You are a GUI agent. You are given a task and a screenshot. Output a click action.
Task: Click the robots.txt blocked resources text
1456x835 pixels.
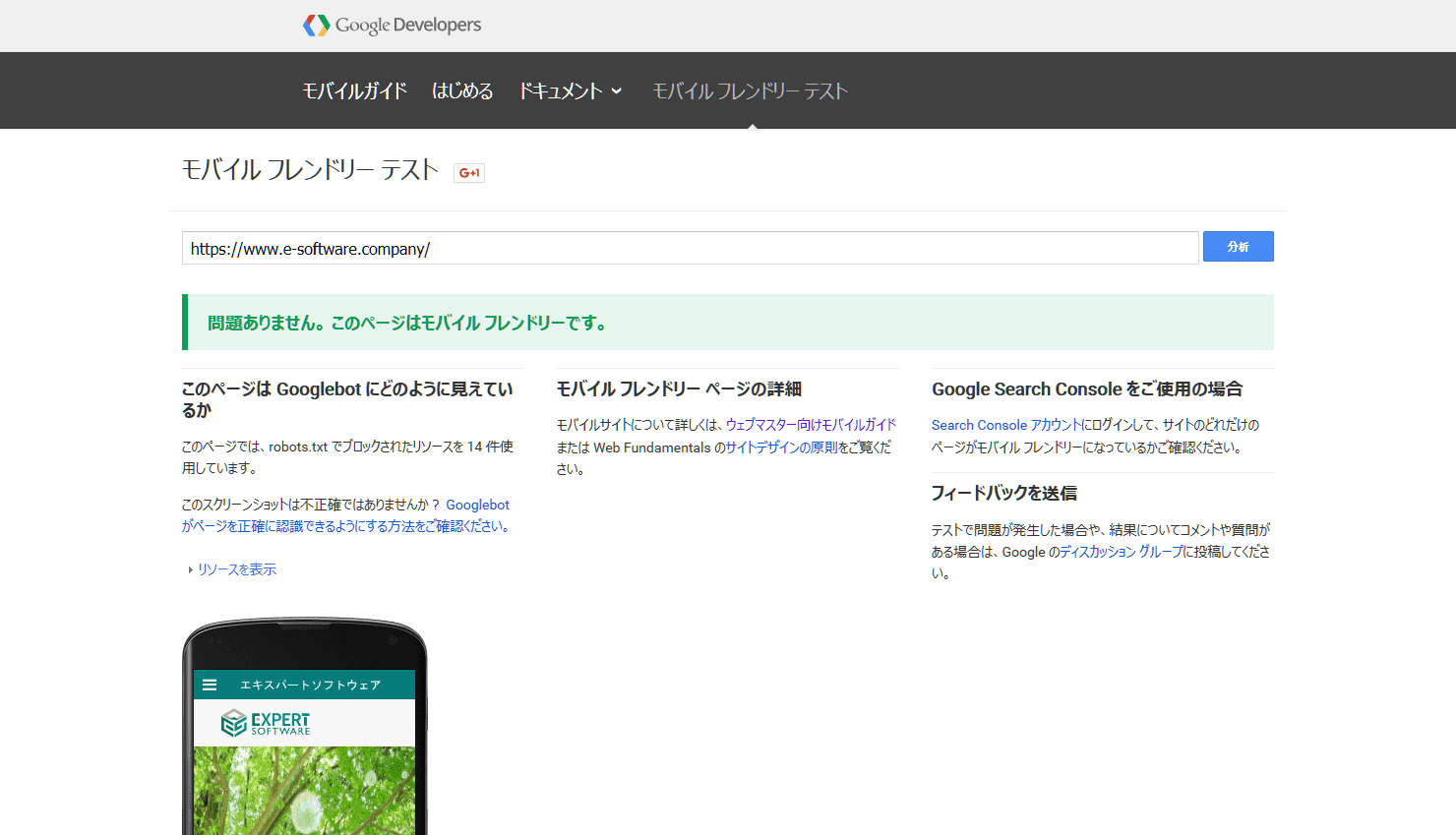347,457
